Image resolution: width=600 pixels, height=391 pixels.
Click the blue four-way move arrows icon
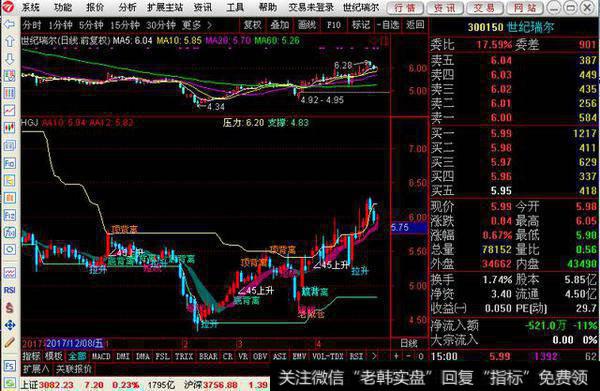[9, 325]
